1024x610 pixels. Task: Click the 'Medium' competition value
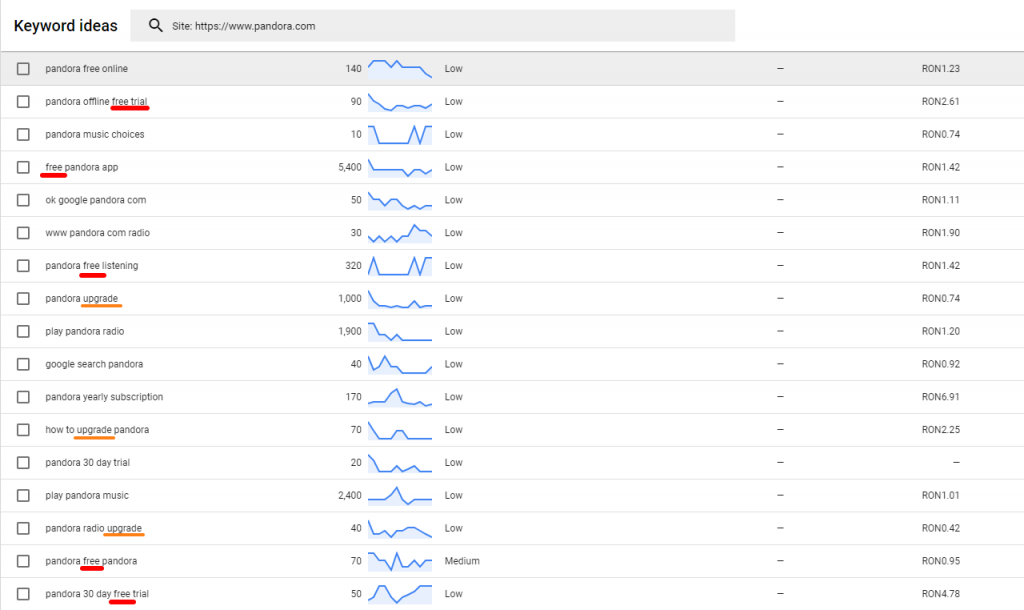click(462, 561)
